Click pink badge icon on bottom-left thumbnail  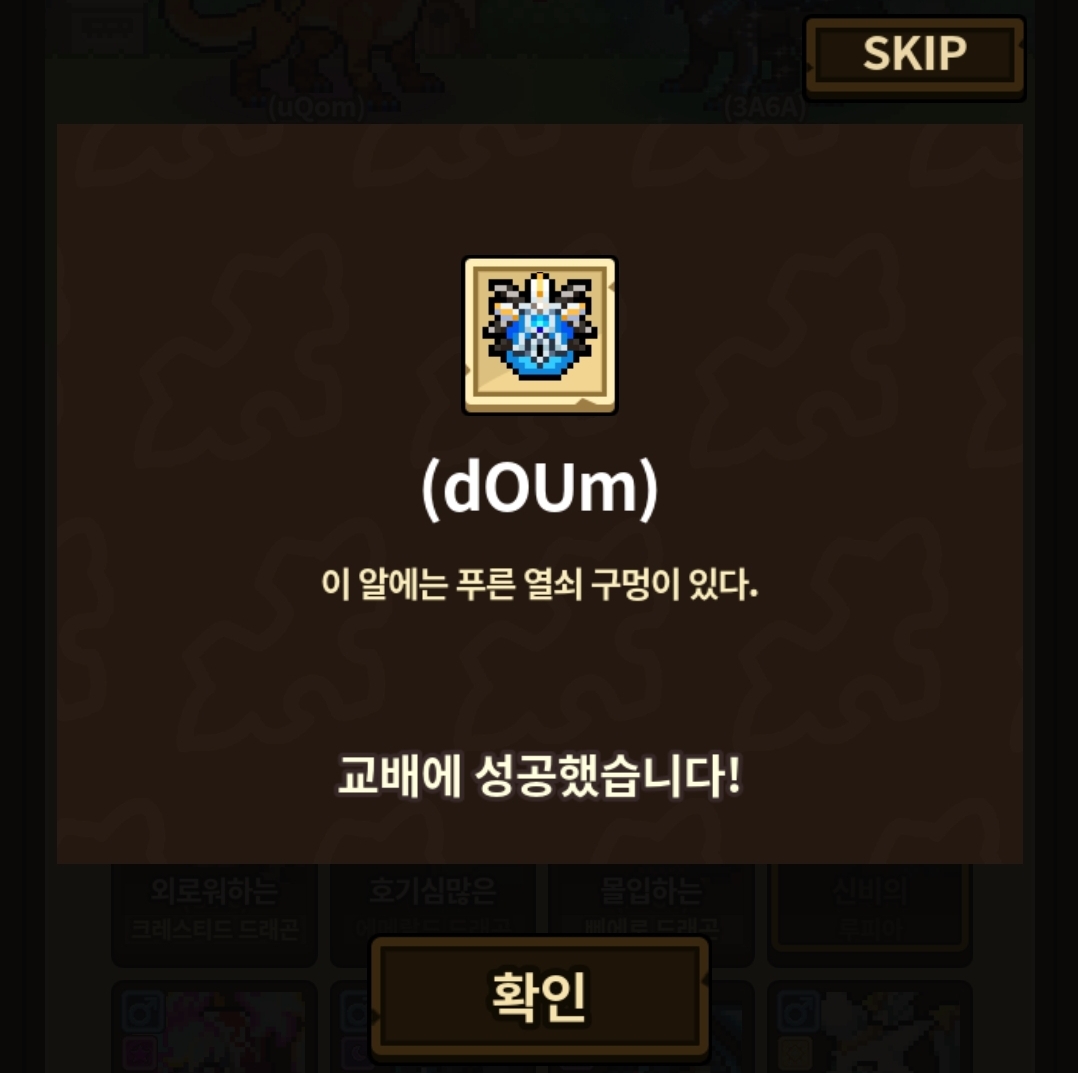pyautogui.click(x=141, y=1054)
